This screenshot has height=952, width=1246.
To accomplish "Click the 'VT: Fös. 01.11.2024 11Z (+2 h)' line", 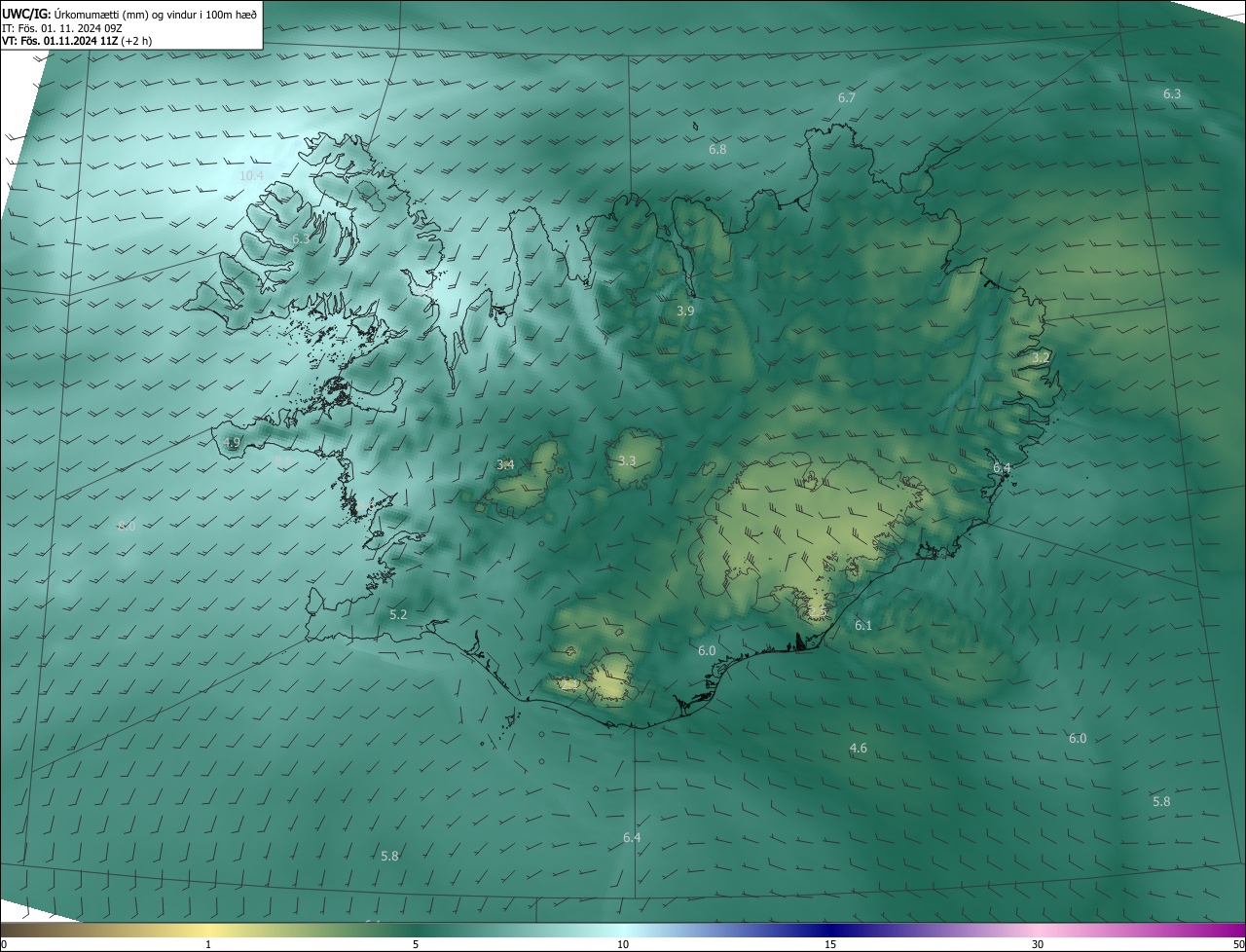I will 77,41.
